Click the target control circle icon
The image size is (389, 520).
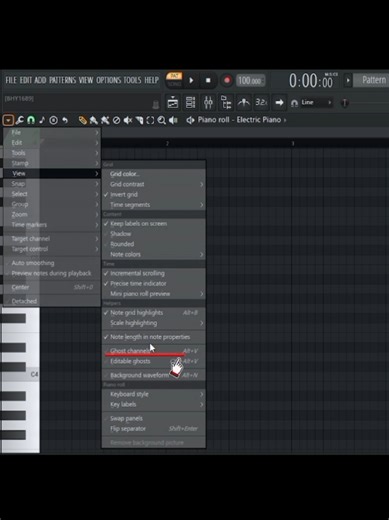point(53,120)
